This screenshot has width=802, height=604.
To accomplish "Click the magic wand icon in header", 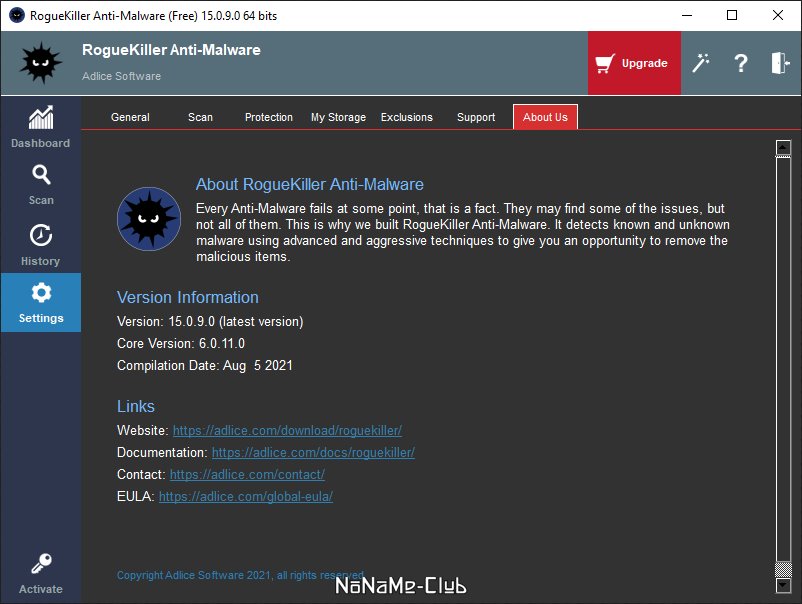I will [x=701, y=63].
